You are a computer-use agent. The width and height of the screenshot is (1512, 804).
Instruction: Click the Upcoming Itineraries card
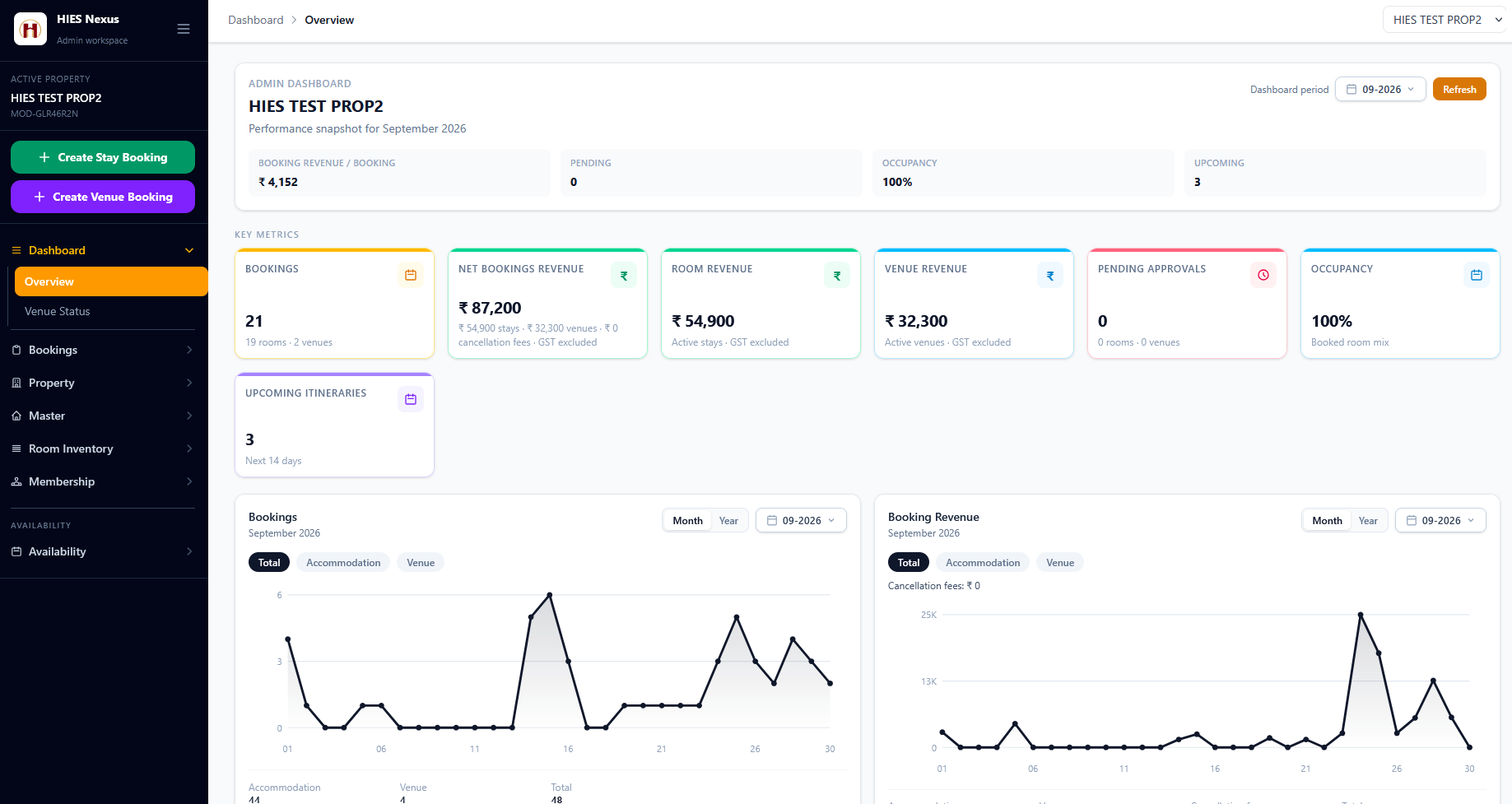[334, 425]
